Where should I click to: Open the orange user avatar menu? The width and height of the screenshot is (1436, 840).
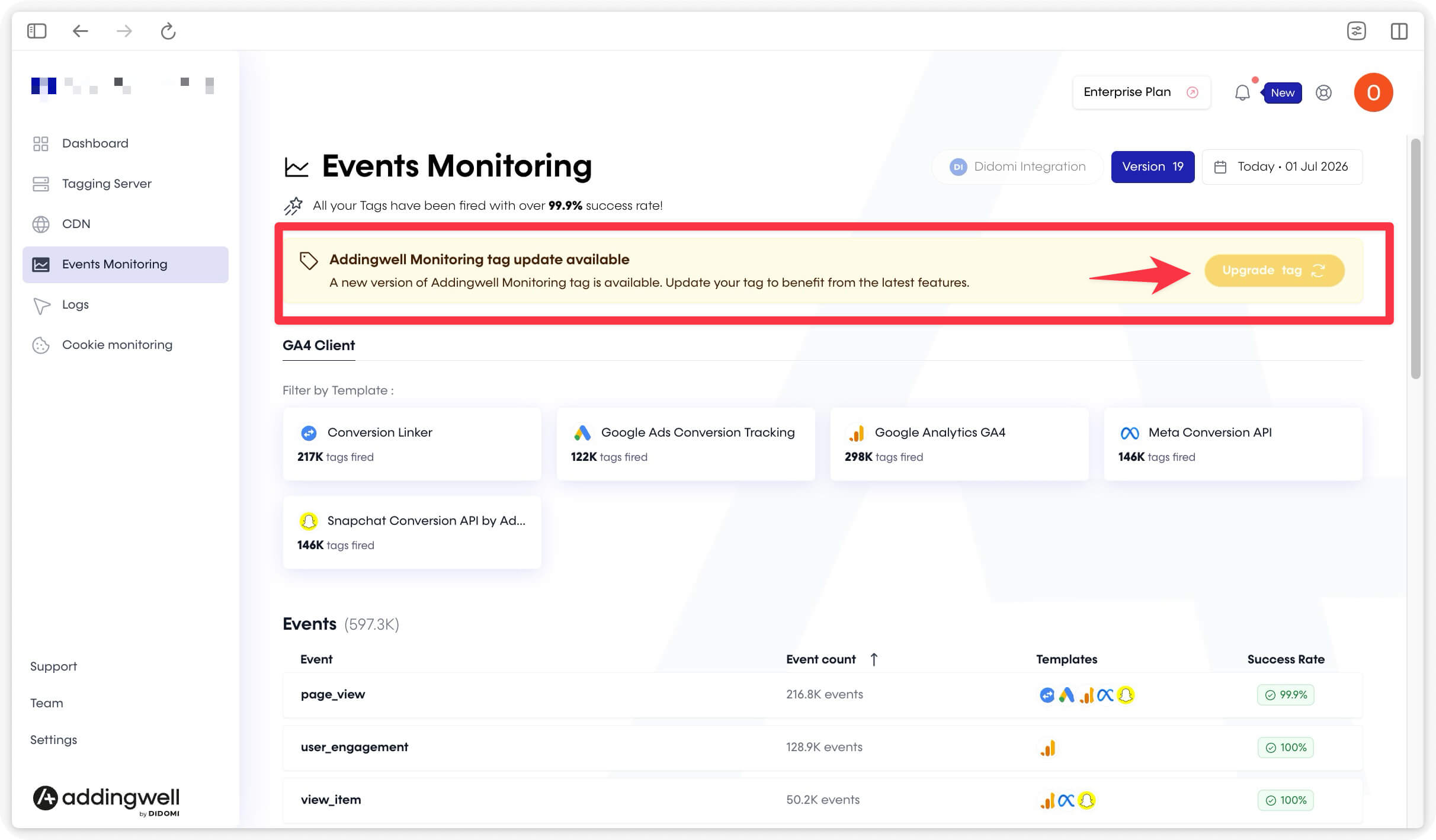point(1373,92)
